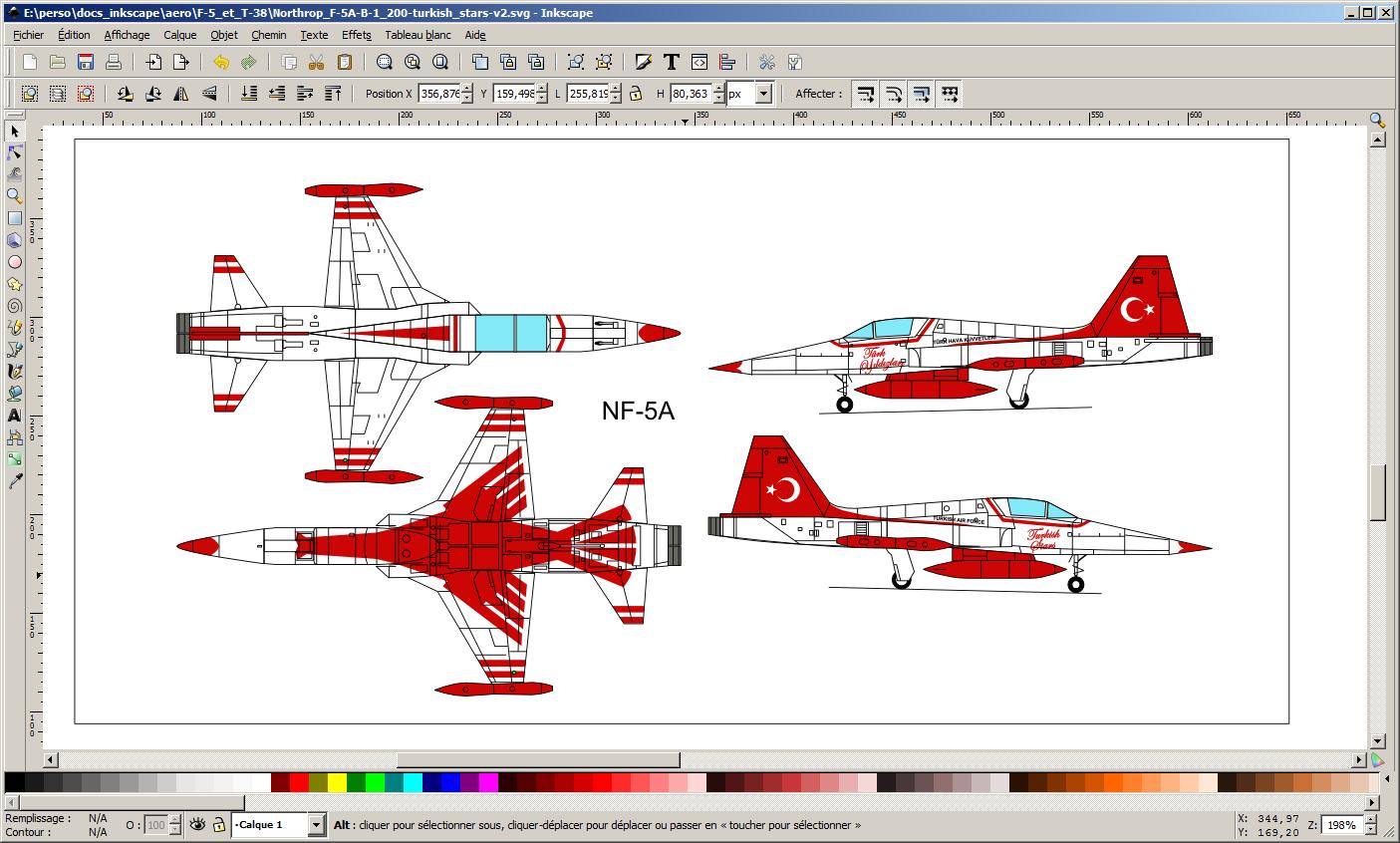Expand the Calque 1 layer dropdown
1400x843 pixels.
click(316, 825)
